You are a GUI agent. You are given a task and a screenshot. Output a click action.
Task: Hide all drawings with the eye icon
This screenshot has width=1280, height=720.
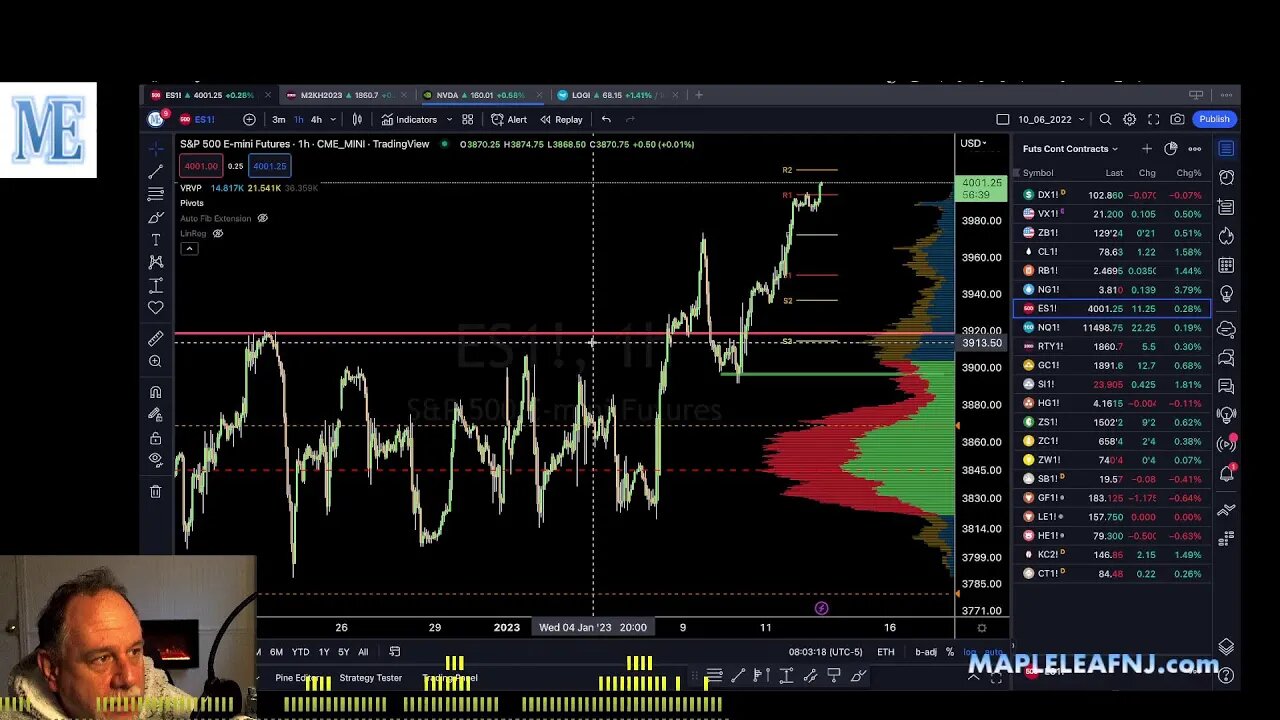coord(156,460)
